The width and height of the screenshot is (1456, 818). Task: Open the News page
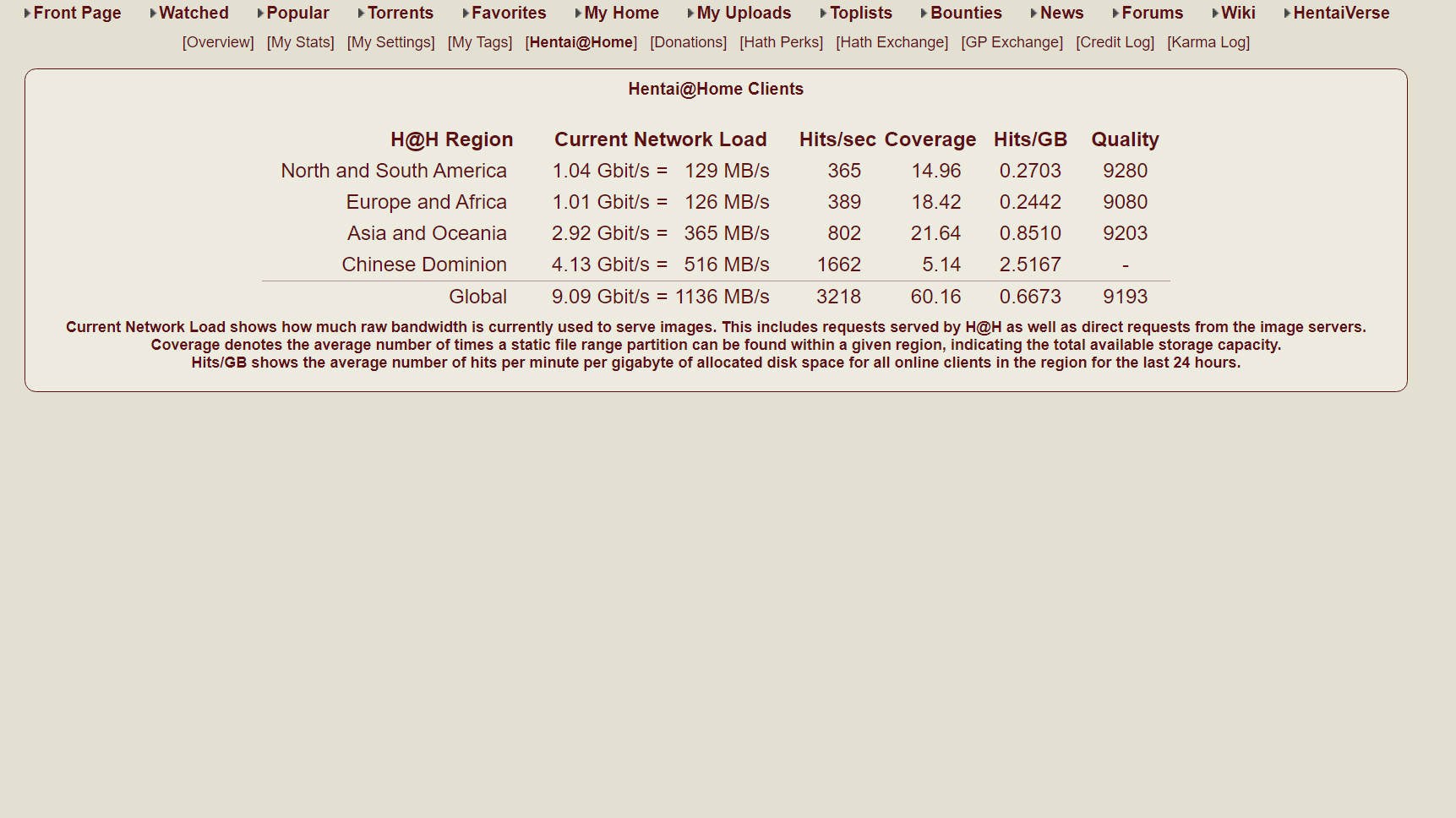1061,13
